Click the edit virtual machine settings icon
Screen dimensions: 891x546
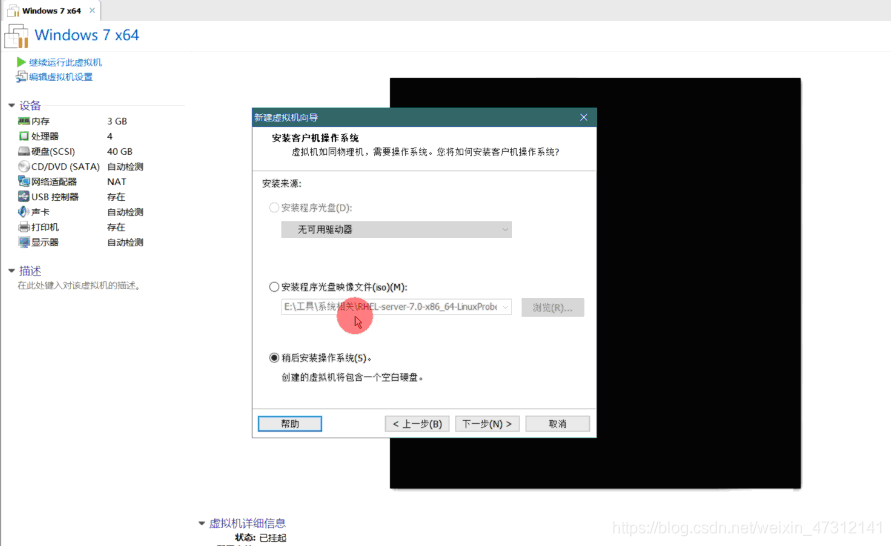(22, 77)
